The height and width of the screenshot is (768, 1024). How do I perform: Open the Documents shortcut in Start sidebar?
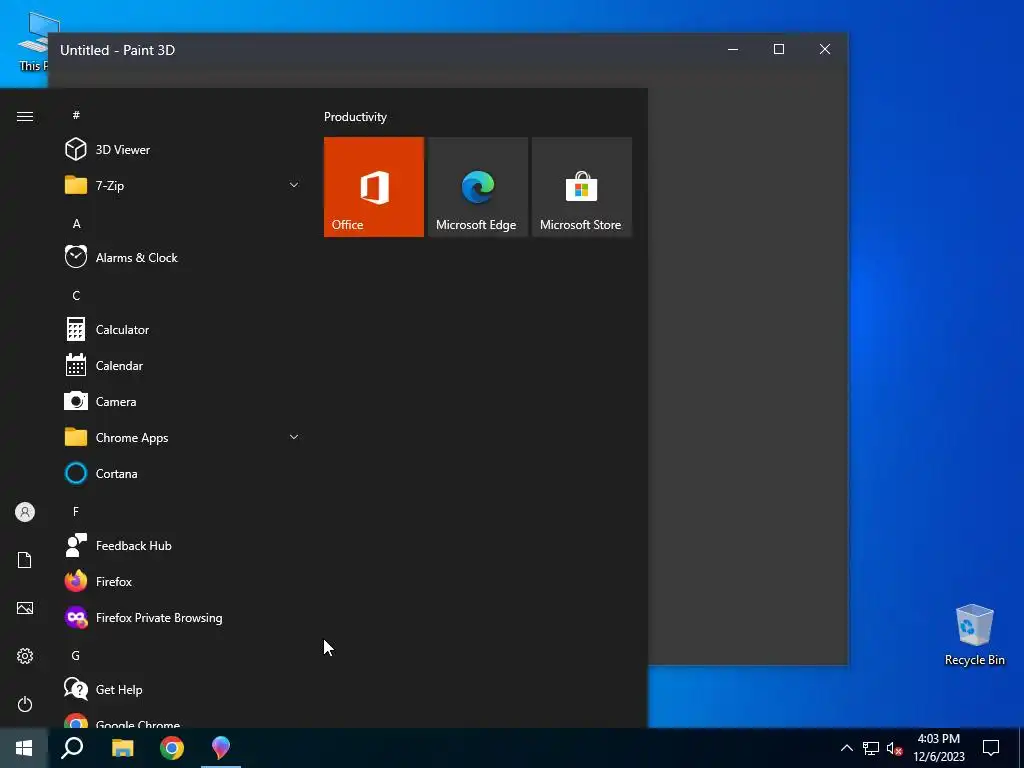click(25, 560)
